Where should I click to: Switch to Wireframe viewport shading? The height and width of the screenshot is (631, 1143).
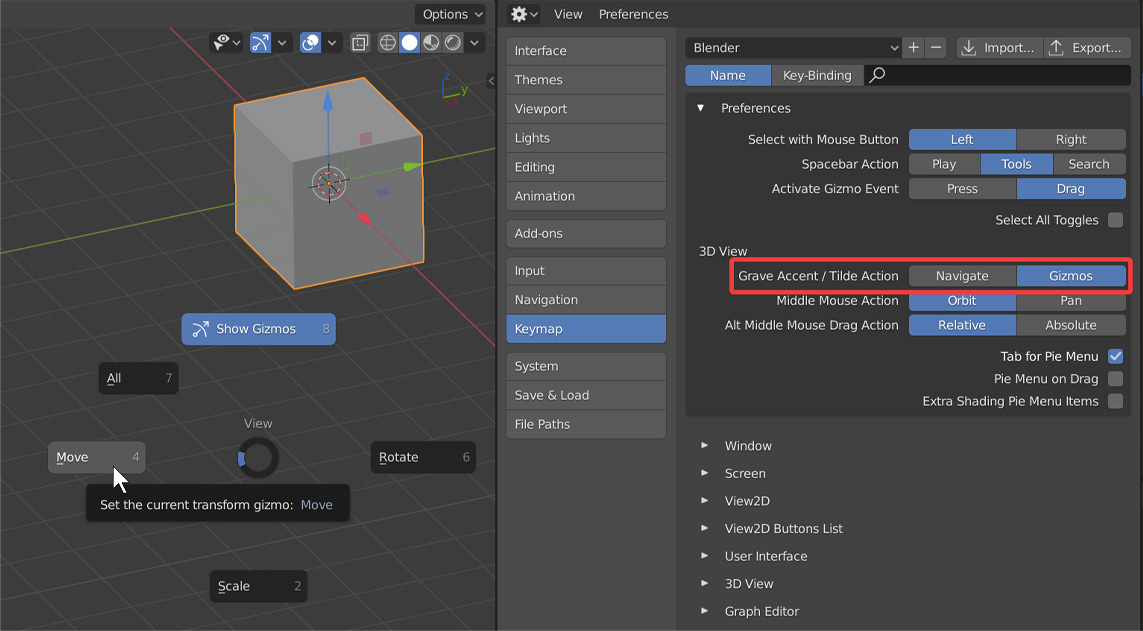tap(386, 42)
